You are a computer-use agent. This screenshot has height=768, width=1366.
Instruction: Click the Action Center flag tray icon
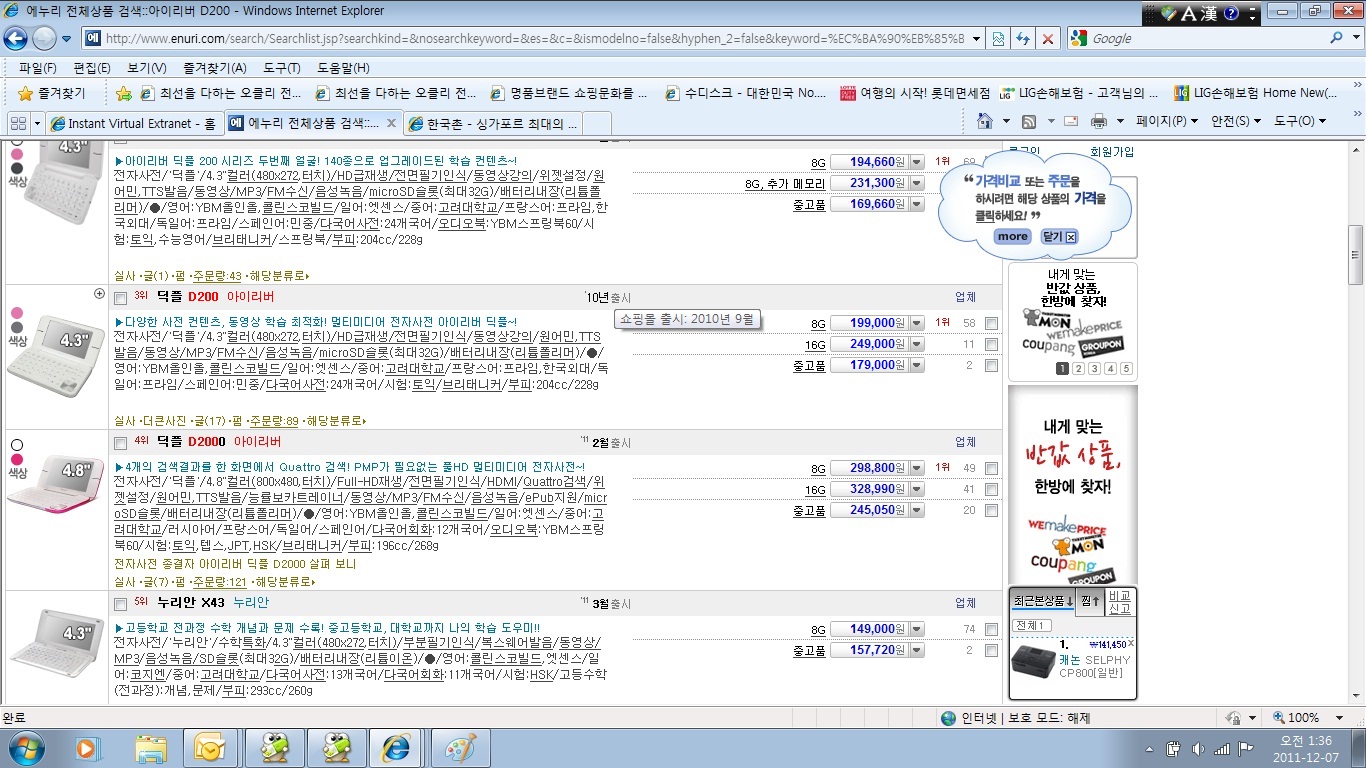point(1245,748)
